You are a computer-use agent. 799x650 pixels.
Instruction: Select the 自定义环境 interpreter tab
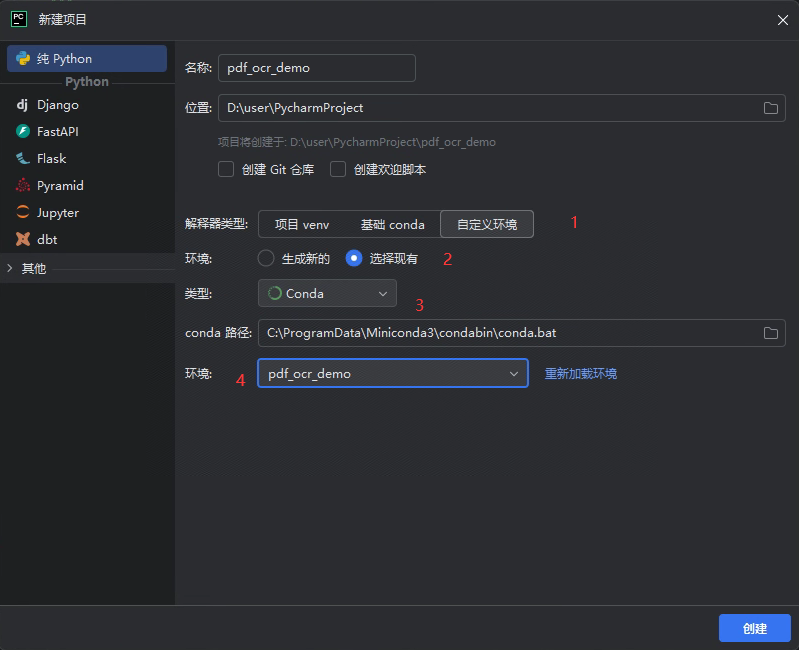[x=487, y=224]
